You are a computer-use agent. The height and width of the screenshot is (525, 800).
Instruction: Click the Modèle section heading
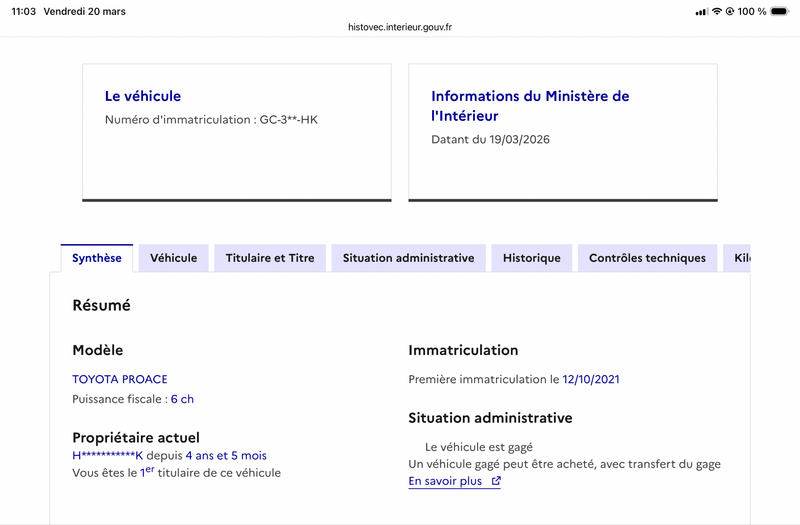pyautogui.click(x=97, y=350)
